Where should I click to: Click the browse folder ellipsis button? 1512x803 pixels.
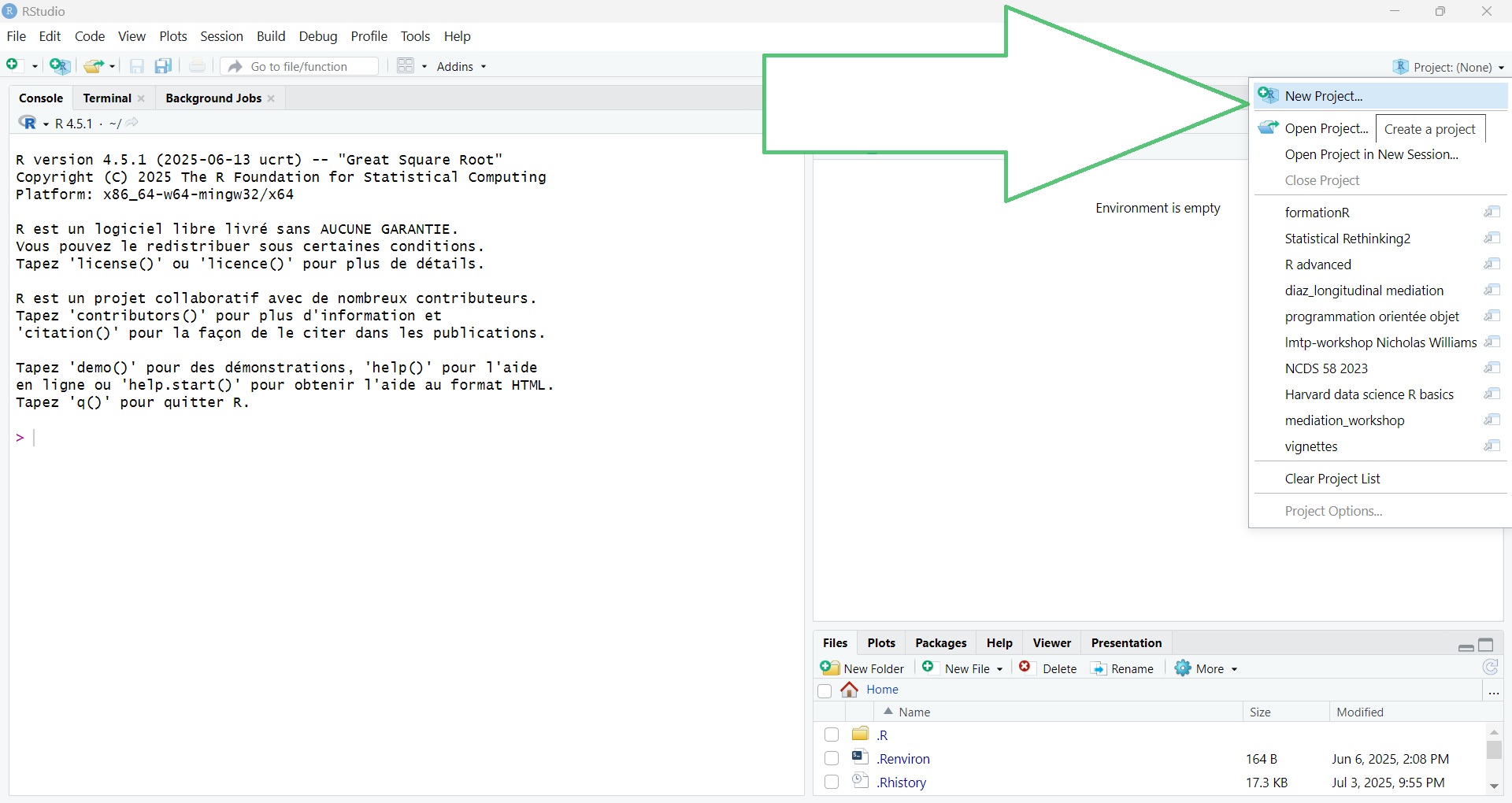1494,690
